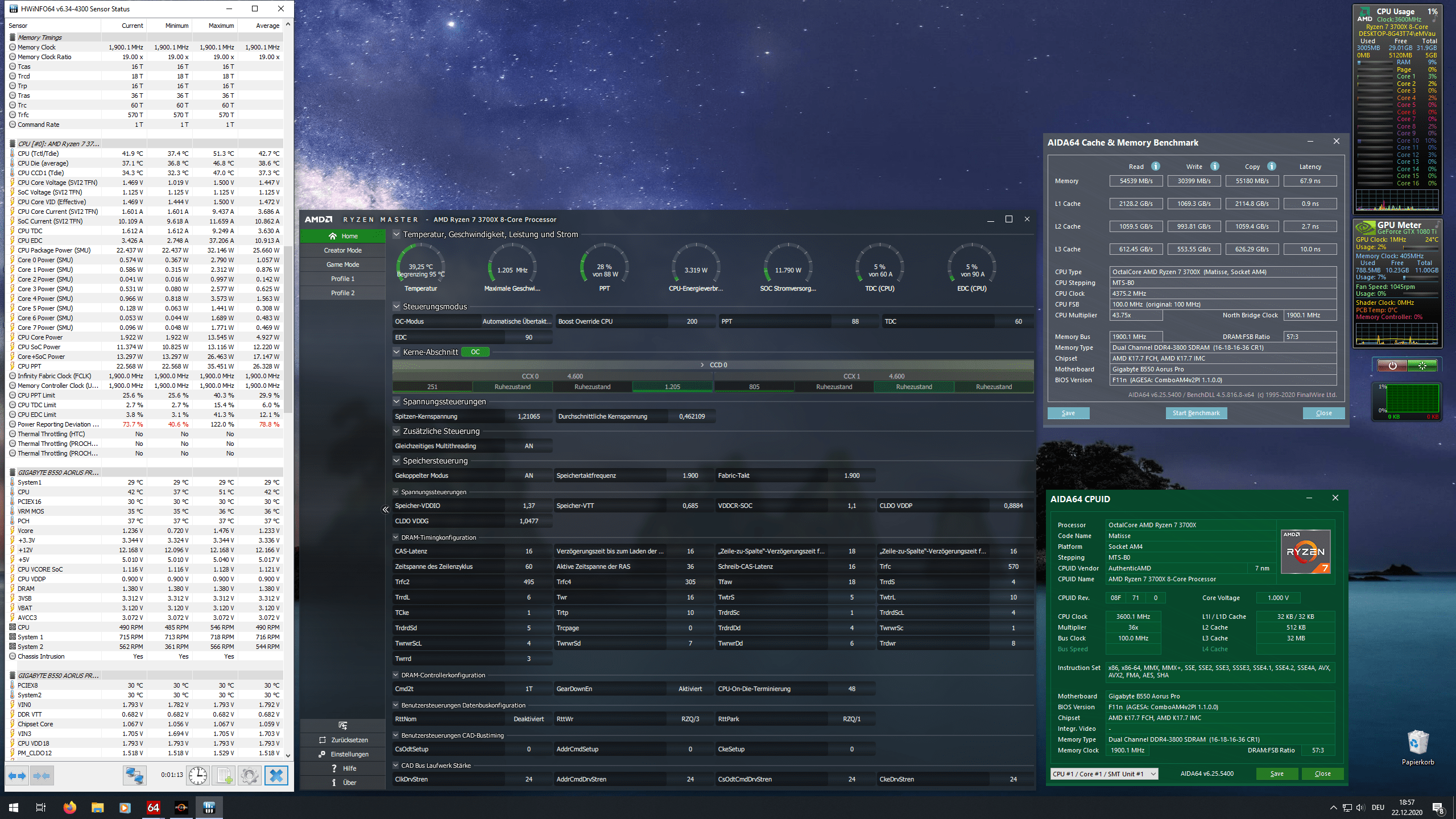Toggle the green OC switch in Kerne-Abschnitt
The height and width of the screenshot is (819, 1456).
[x=475, y=352]
